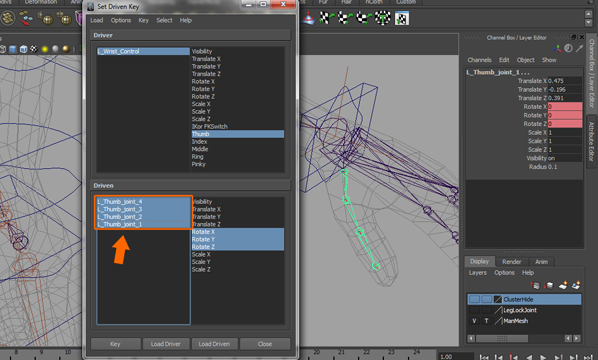The image size is (598, 360).
Task: Open the Load menu in Set Driven Key
Action: click(96, 20)
